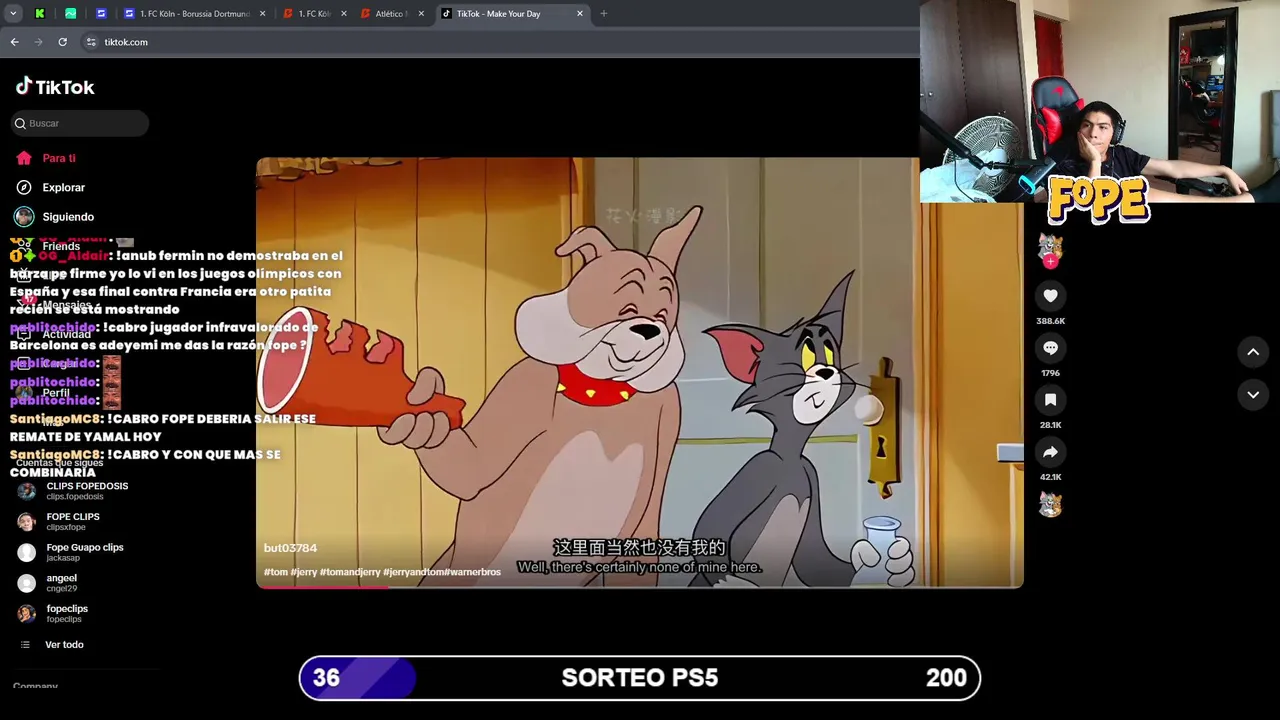The width and height of the screenshot is (1280, 720).
Task: Open the third pinned blue tab
Action: coord(101,14)
